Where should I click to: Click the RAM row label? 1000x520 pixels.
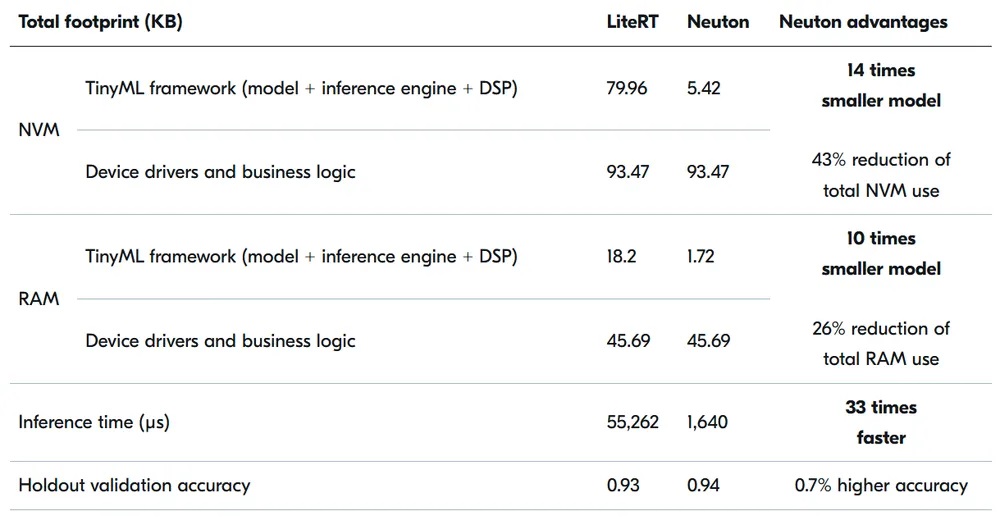39,299
